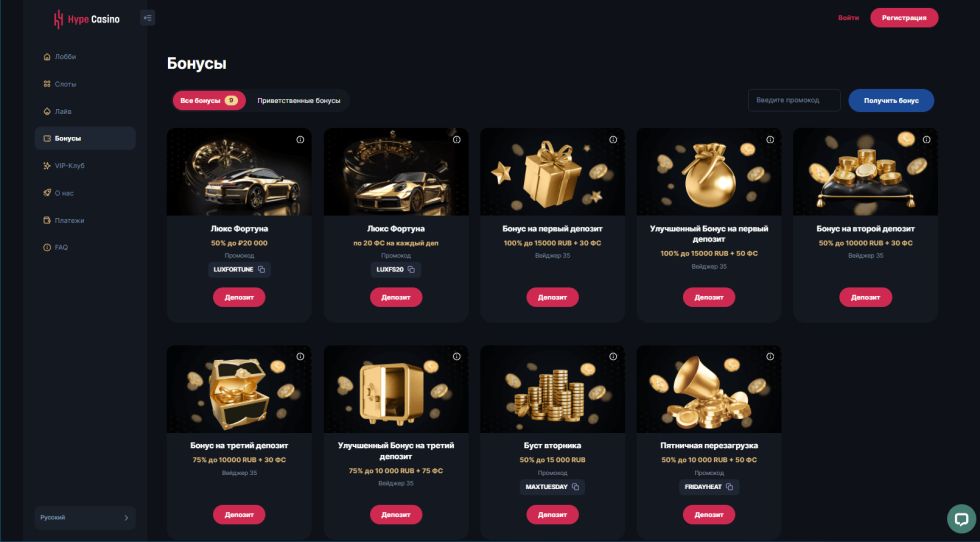
Task: Click Депозит under Пятничная перезагрузка
Action: pyautogui.click(x=709, y=514)
